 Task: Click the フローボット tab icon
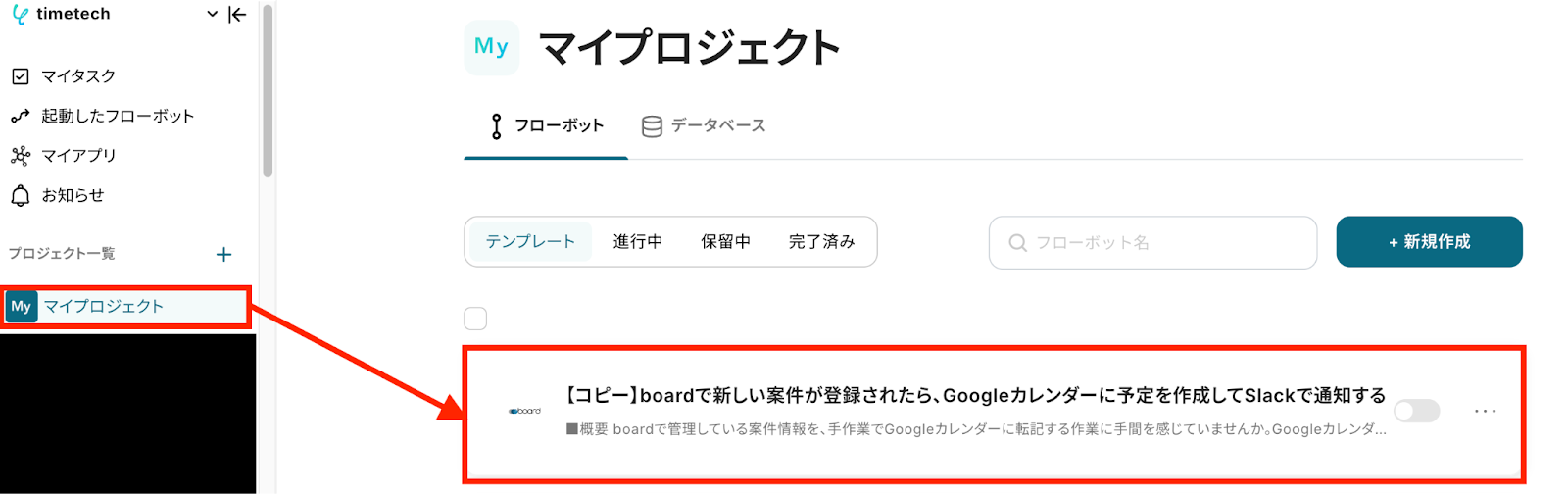tap(496, 126)
